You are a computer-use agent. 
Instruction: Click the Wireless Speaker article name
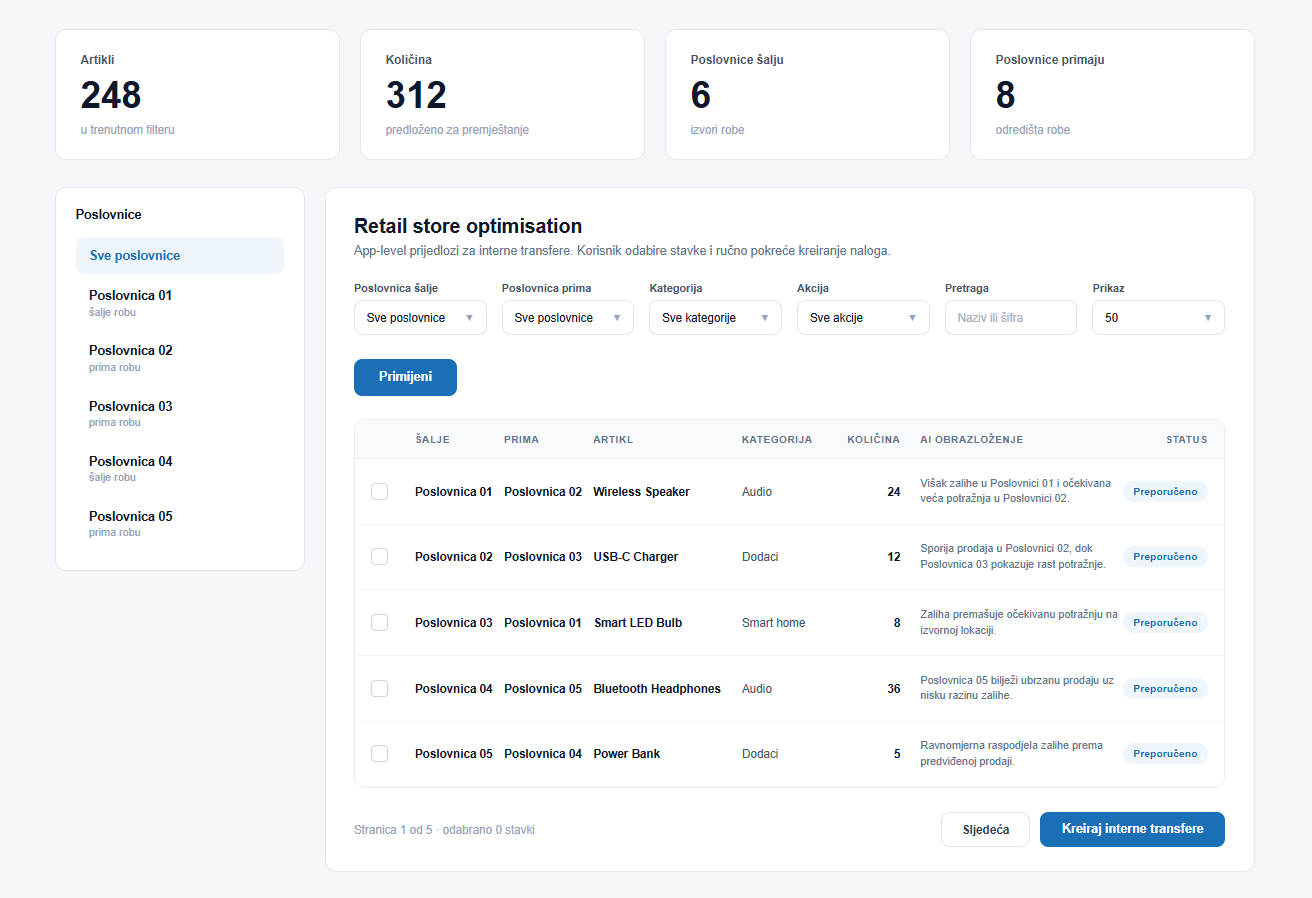tap(641, 491)
